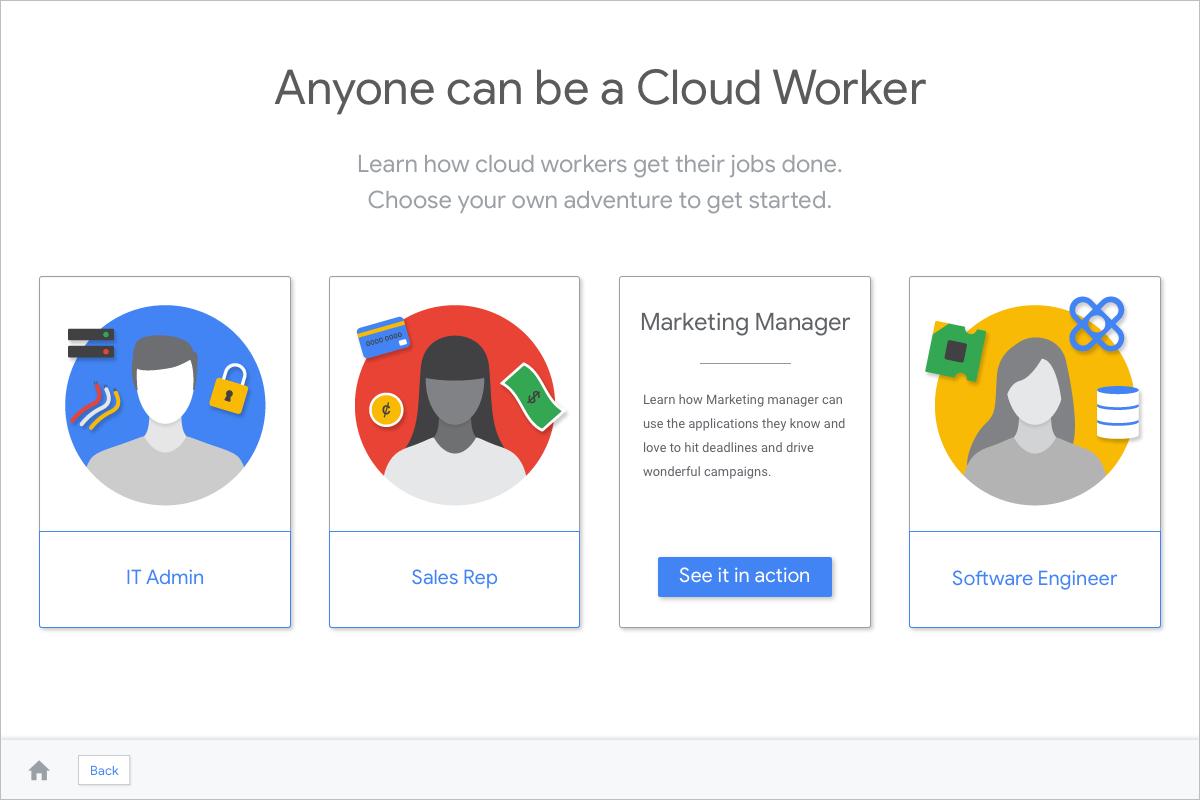Image resolution: width=1200 pixels, height=800 pixels.
Task: Go back using the Back button
Action: point(104,770)
